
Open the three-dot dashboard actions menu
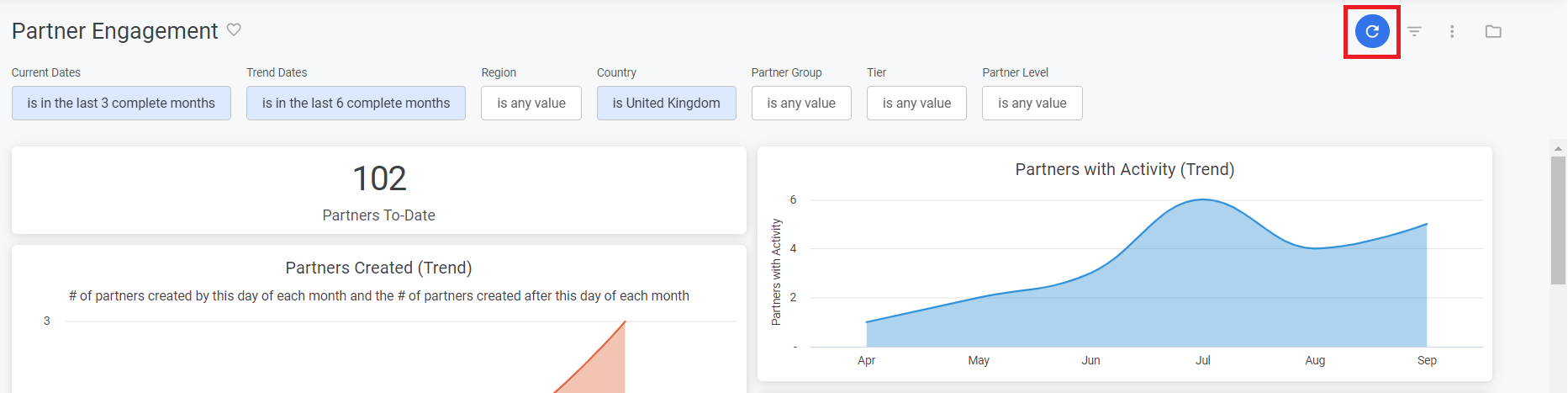[x=1452, y=31]
